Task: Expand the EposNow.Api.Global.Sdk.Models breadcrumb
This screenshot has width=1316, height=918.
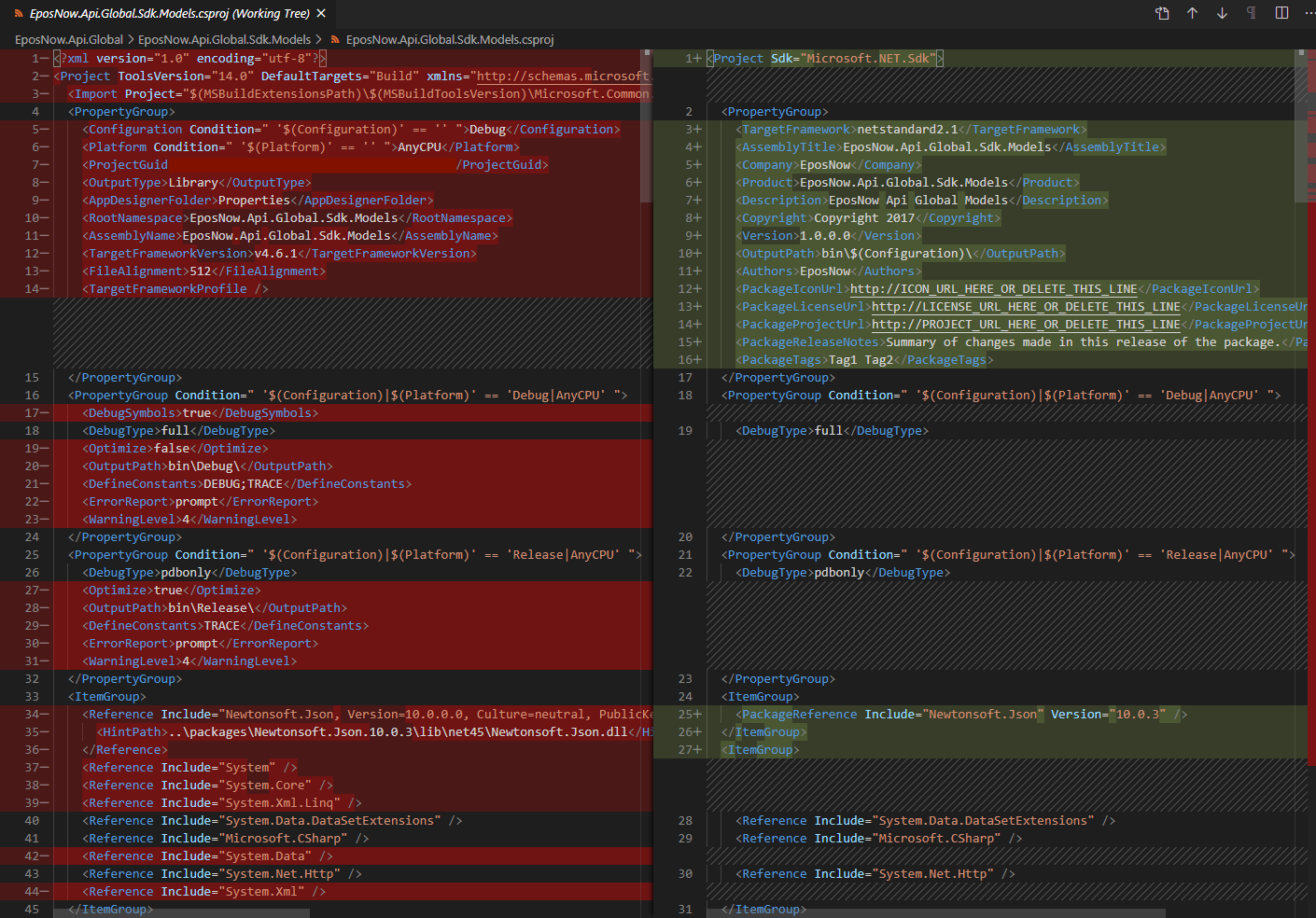Action: coord(224,39)
